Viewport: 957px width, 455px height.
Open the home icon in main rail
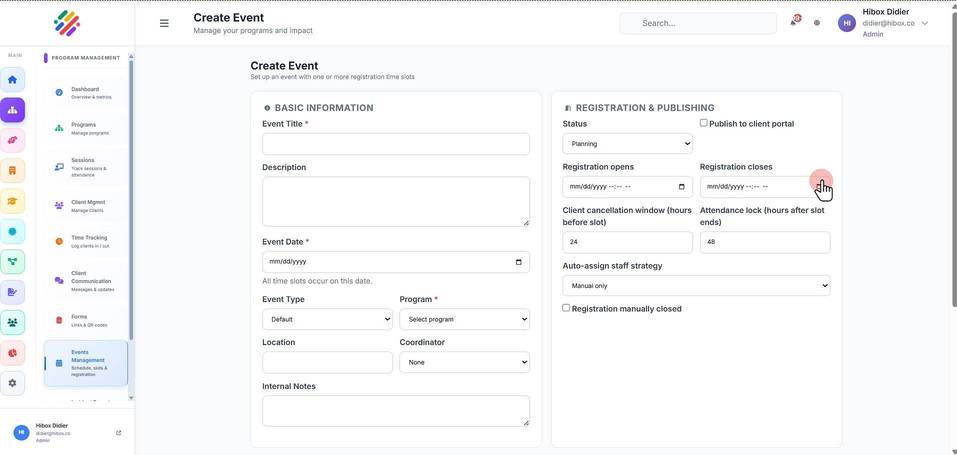coord(12,80)
